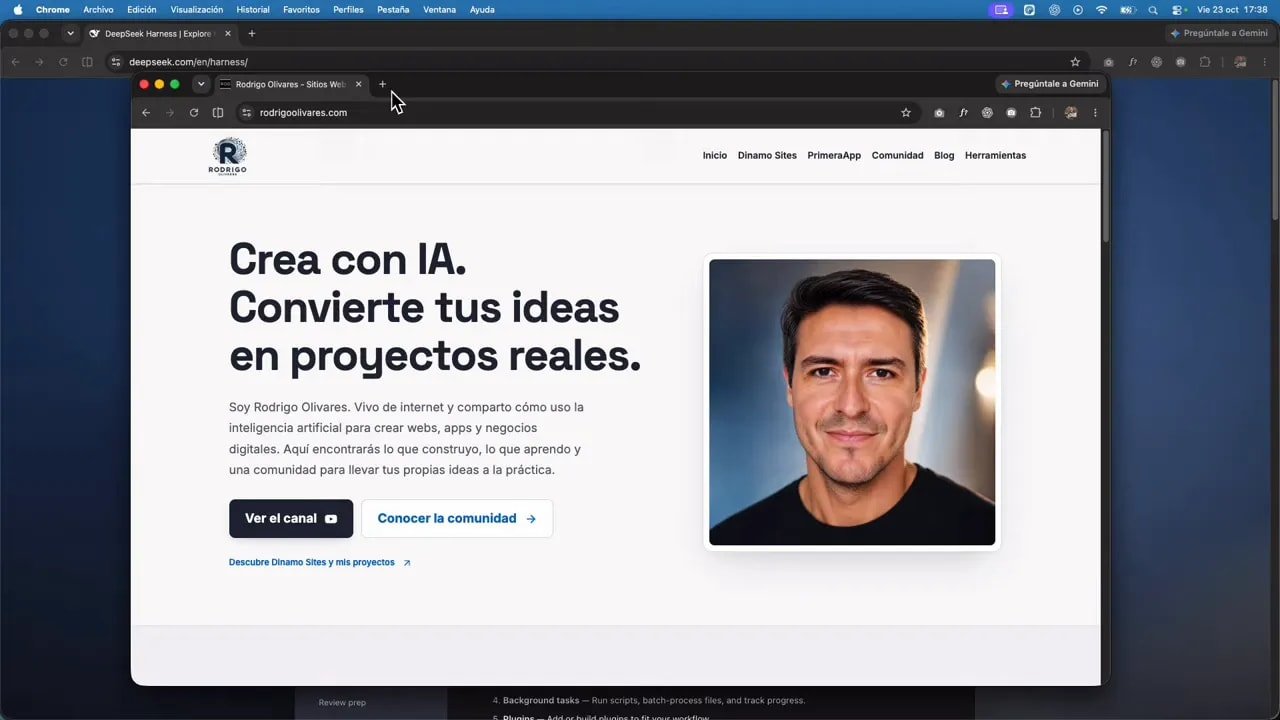Open the Herramientas nav link

pos(995,155)
